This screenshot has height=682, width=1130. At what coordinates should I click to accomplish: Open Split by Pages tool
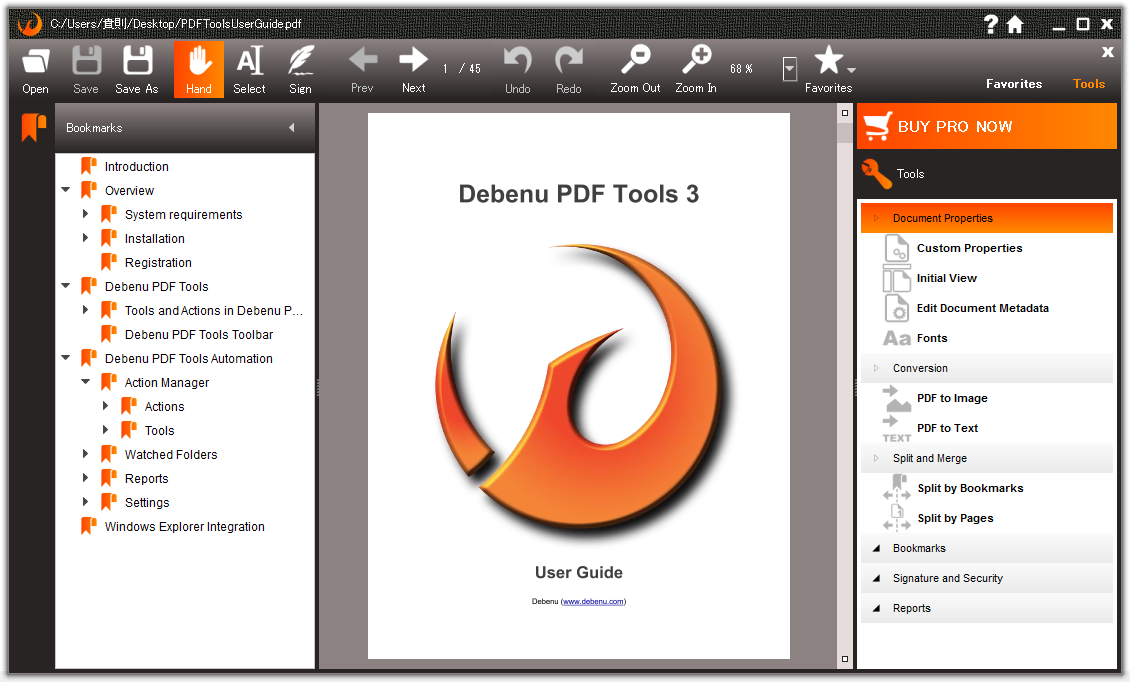955,518
